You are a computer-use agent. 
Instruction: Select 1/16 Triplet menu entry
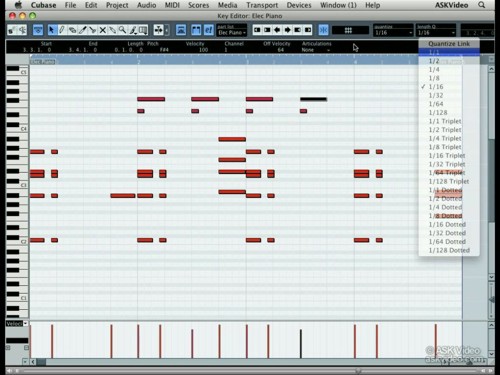coord(449,156)
